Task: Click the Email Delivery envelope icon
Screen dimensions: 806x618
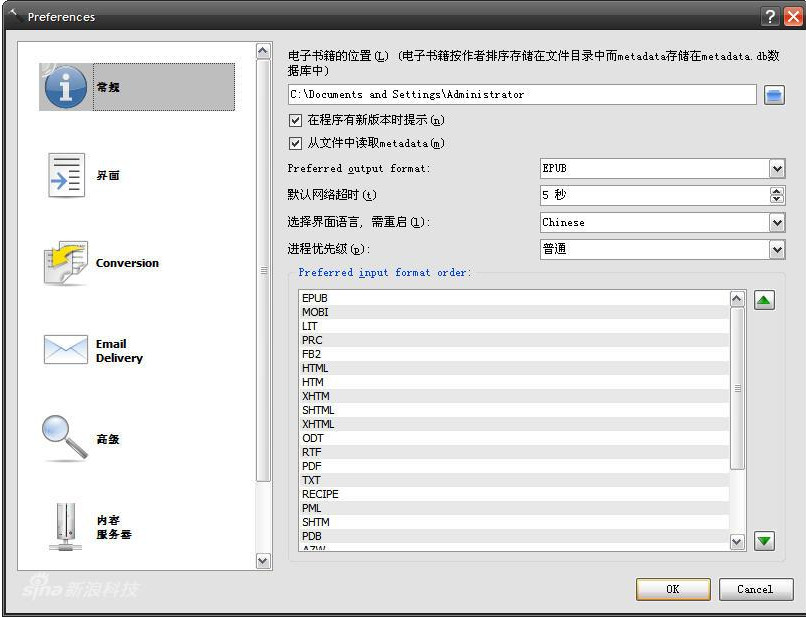Action: coord(64,350)
